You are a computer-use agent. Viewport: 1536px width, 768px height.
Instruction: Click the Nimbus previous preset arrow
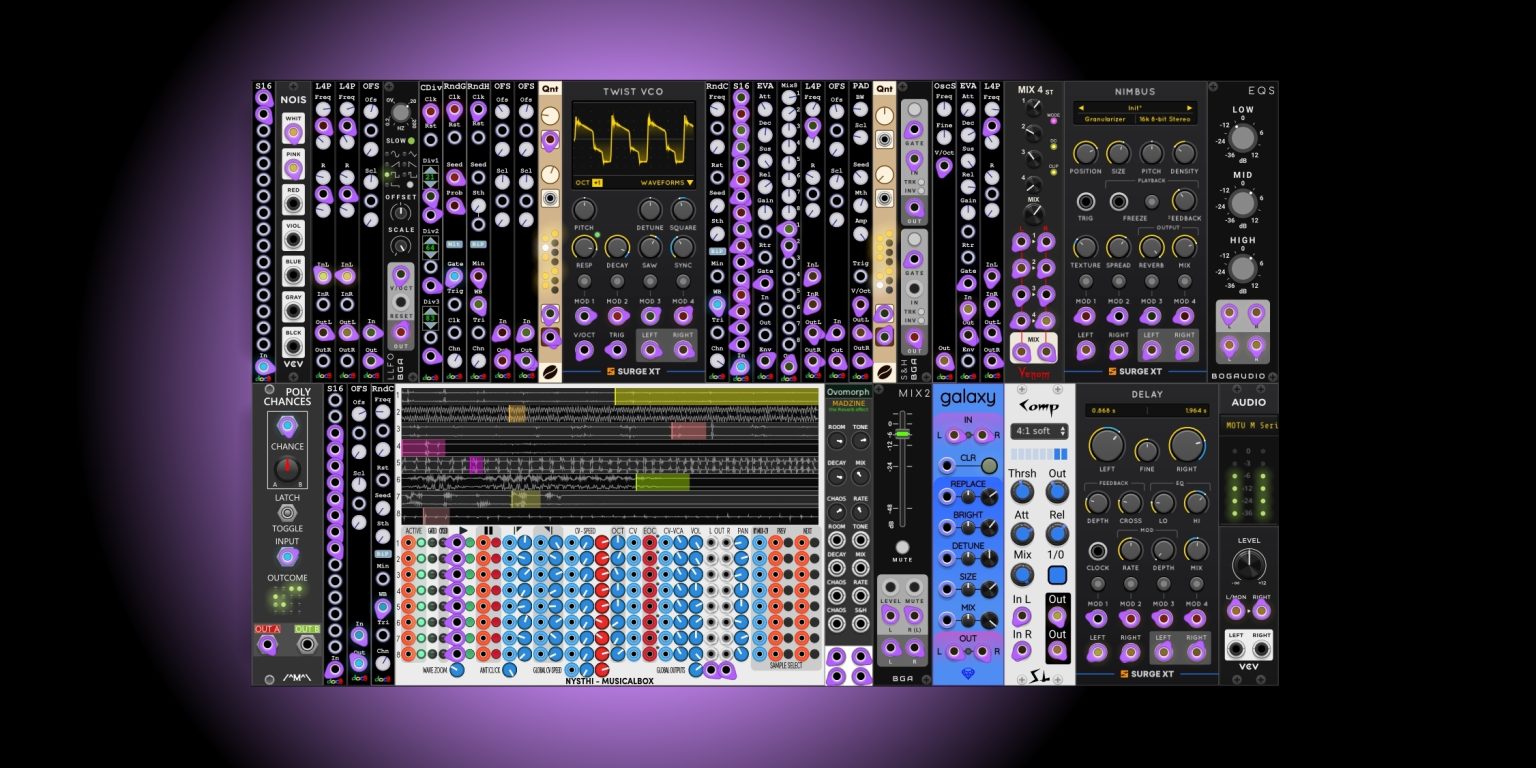click(1080, 107)
